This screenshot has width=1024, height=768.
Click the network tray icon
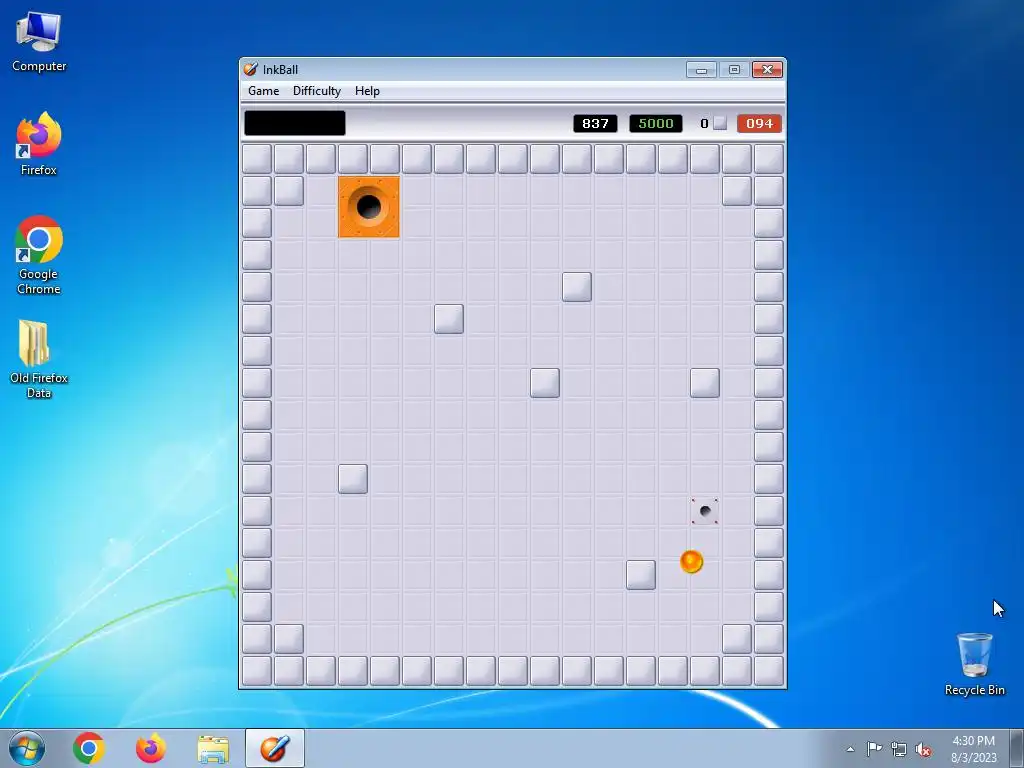(x=899, y=749)
